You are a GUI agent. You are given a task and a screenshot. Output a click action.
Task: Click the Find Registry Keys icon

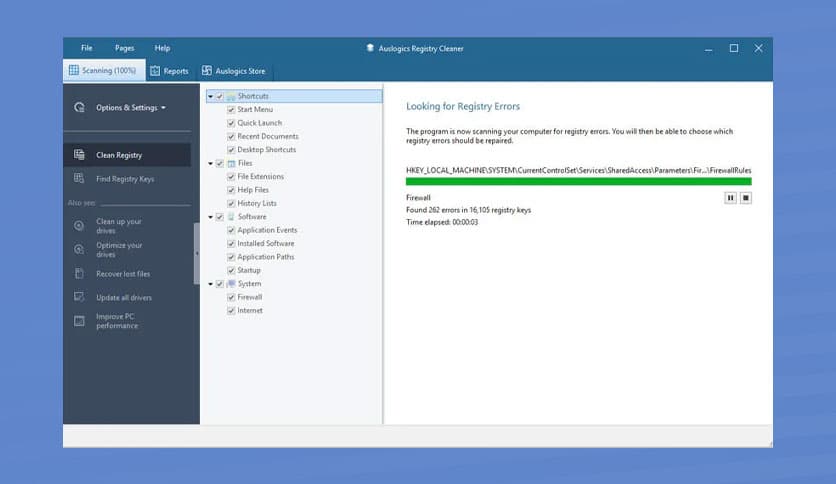tap(79, 179)
